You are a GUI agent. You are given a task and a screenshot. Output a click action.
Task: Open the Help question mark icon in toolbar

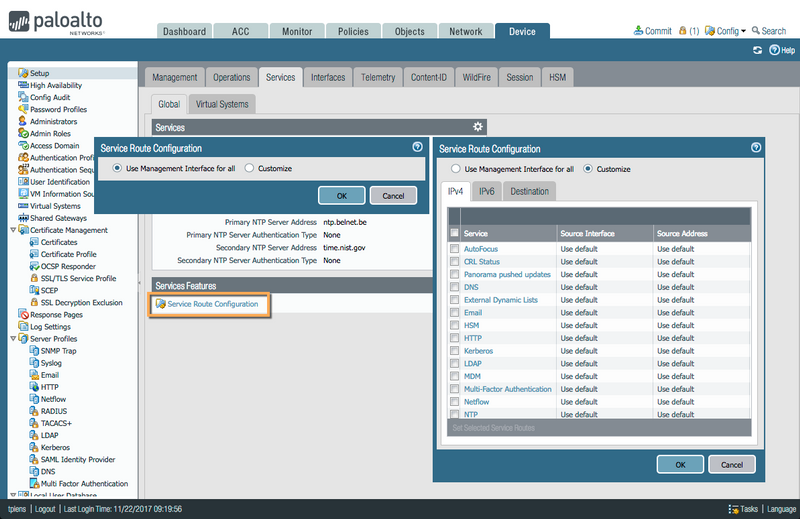tap(774, 50)
